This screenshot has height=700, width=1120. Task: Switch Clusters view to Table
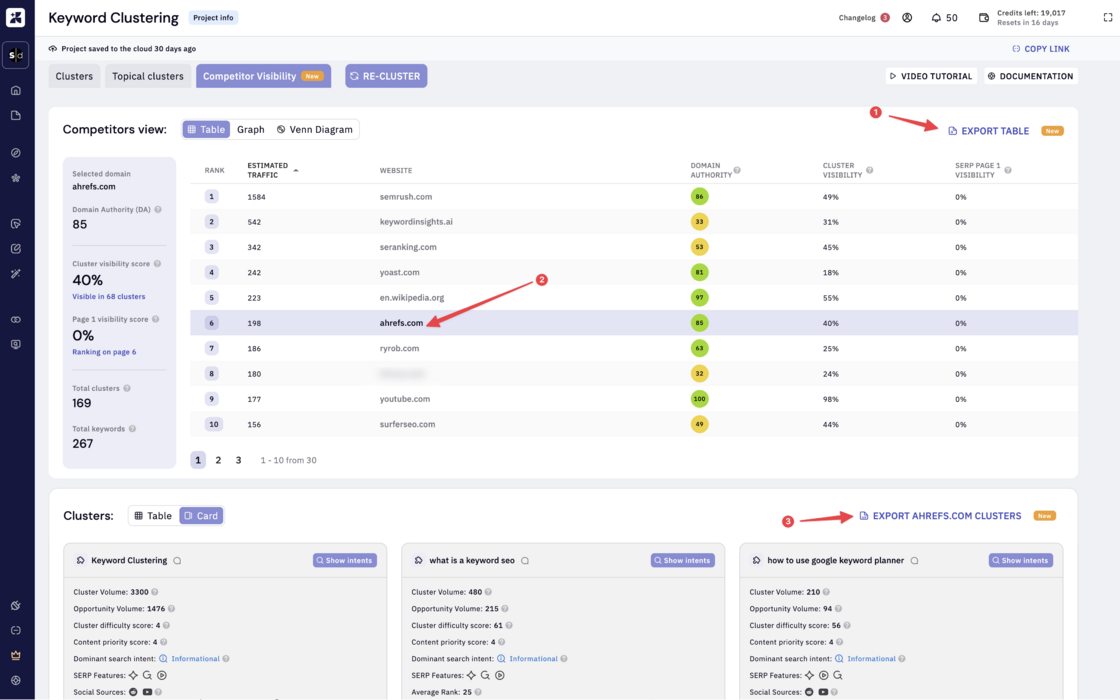153,516
